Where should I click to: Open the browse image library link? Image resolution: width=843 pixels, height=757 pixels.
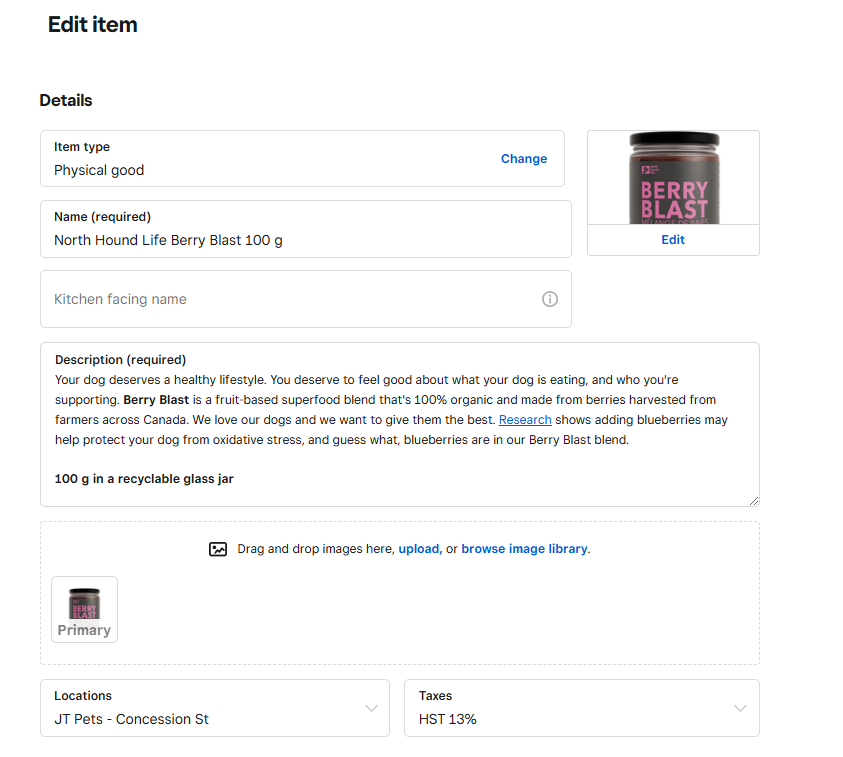tap(524, 549)
